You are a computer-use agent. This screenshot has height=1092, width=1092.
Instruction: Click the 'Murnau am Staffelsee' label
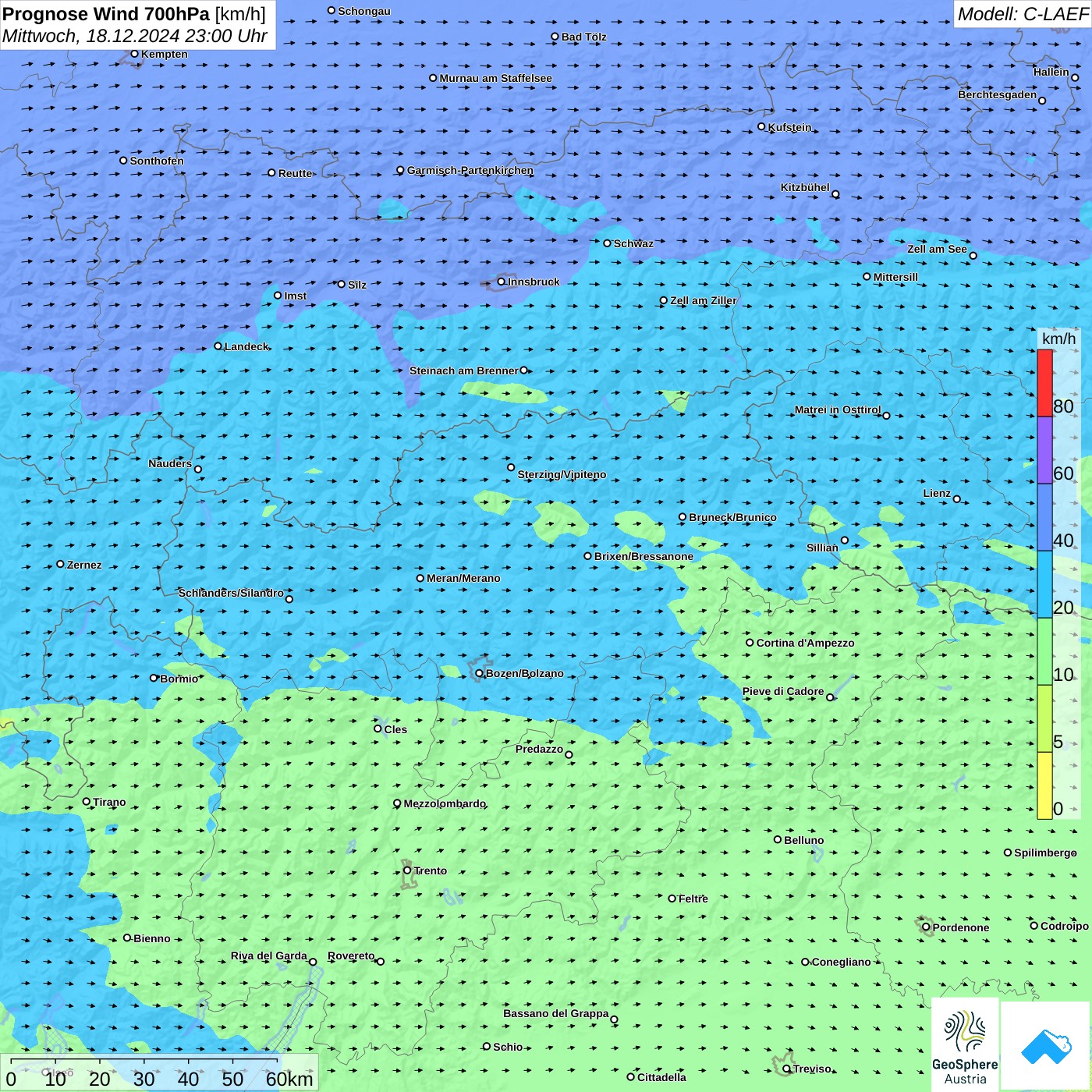pos(495,78)
